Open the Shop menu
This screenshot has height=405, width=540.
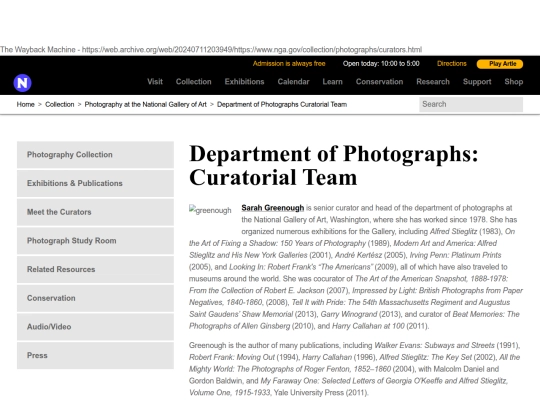513,82
